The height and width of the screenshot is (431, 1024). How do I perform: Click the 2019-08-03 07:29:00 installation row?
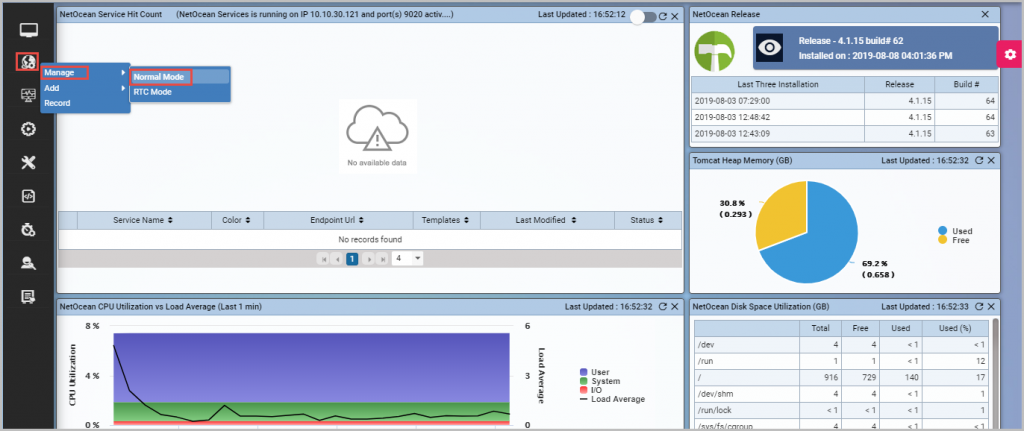tap(845, 101)
